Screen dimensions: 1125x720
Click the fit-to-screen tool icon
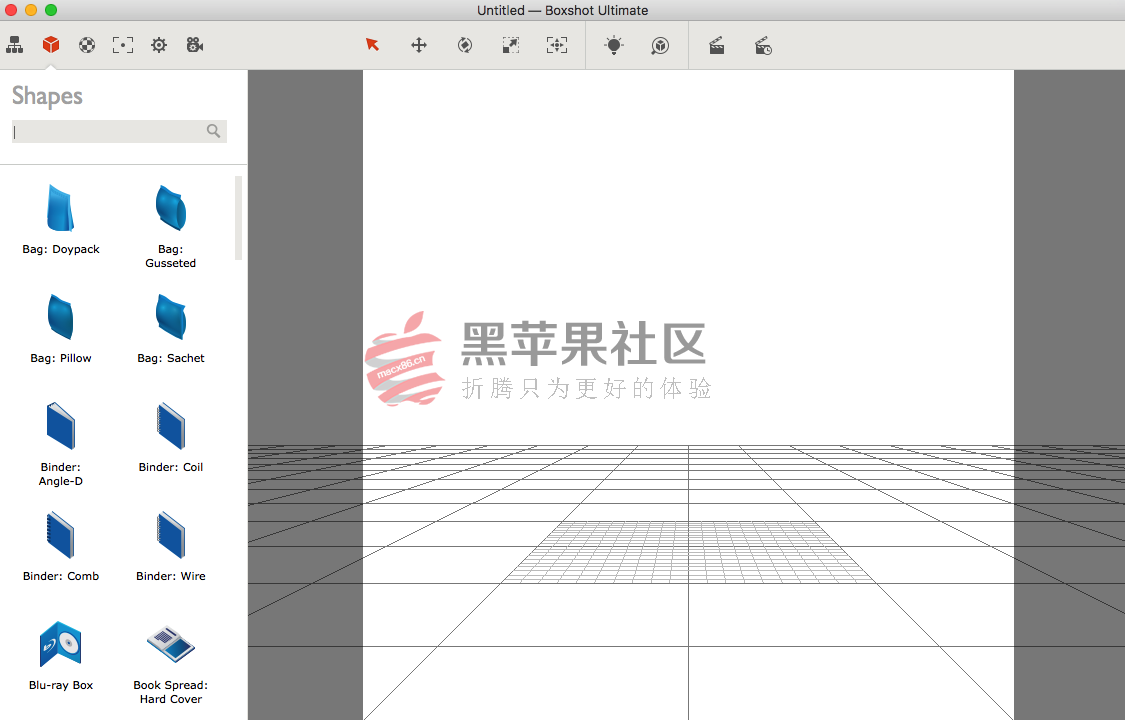(557, 45)
